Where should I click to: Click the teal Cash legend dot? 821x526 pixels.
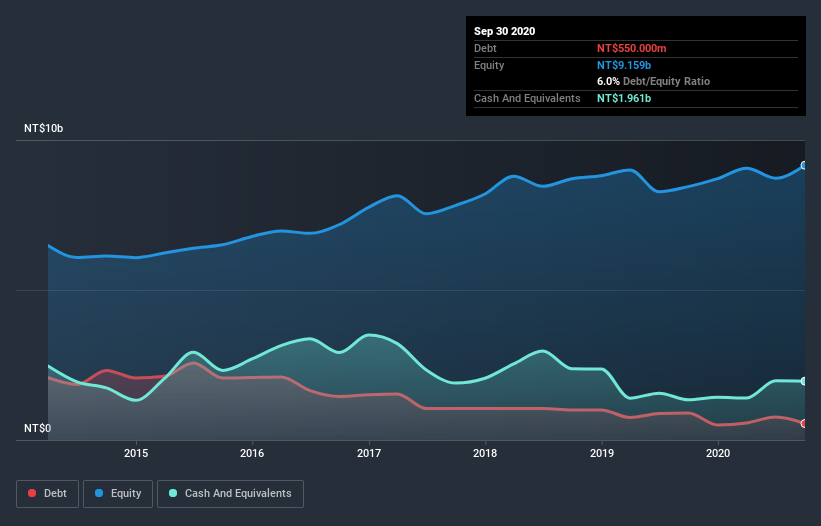[x=173, y=493]
